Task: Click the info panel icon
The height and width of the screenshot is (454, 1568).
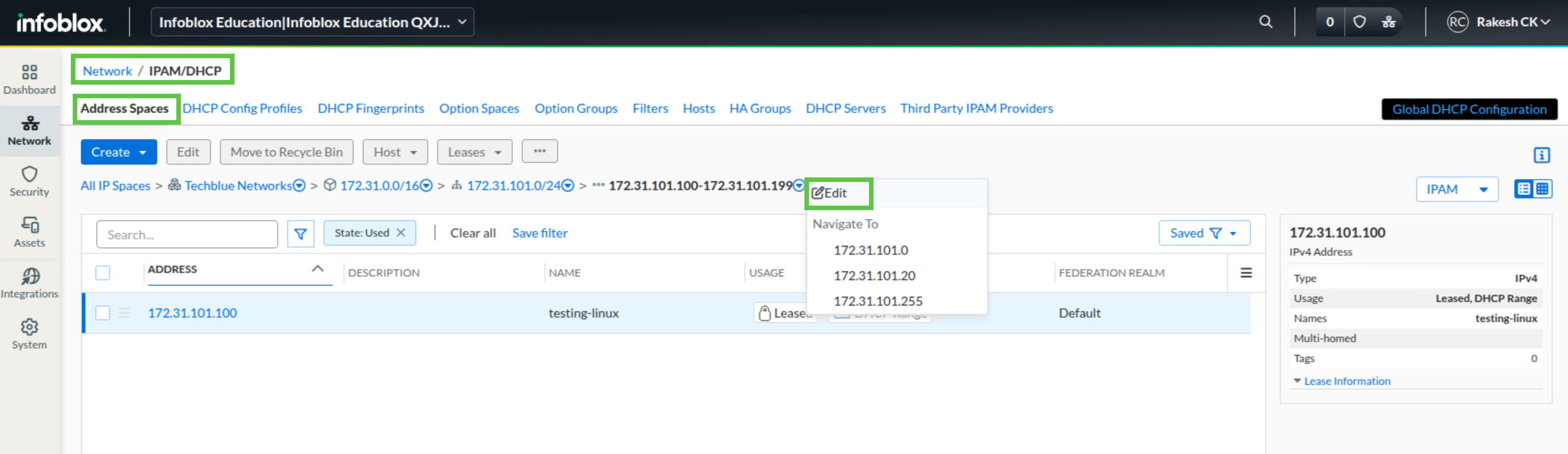Action: 1541,155
